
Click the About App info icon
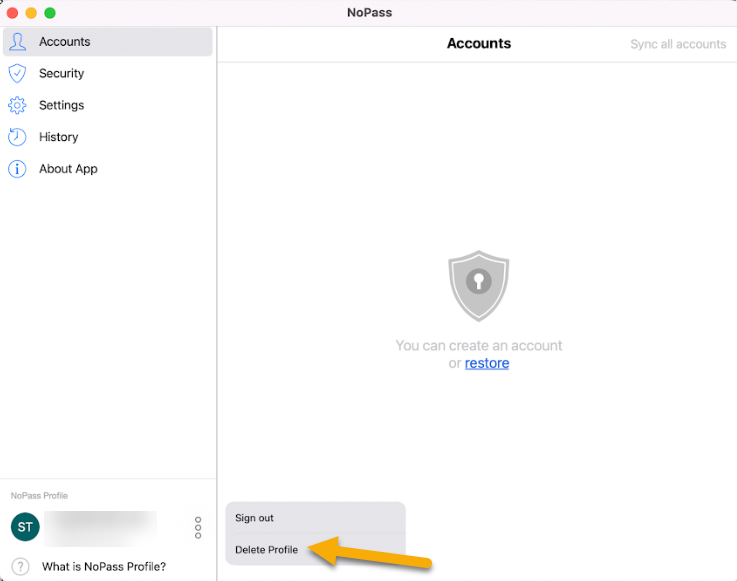pyautogui.click(x=17, y=169)
